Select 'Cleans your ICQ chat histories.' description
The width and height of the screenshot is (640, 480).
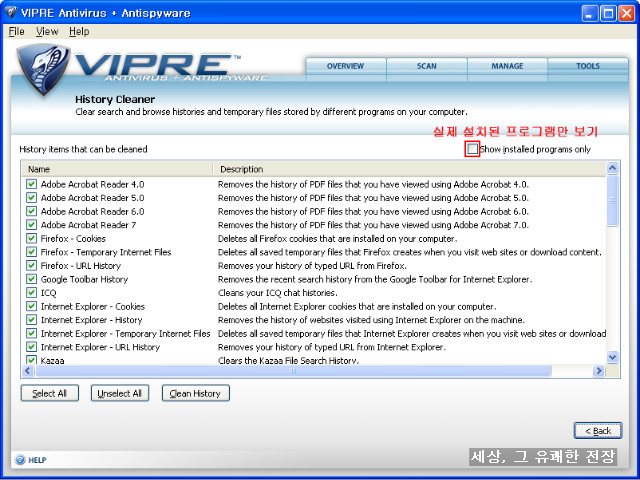click(278, 293)
